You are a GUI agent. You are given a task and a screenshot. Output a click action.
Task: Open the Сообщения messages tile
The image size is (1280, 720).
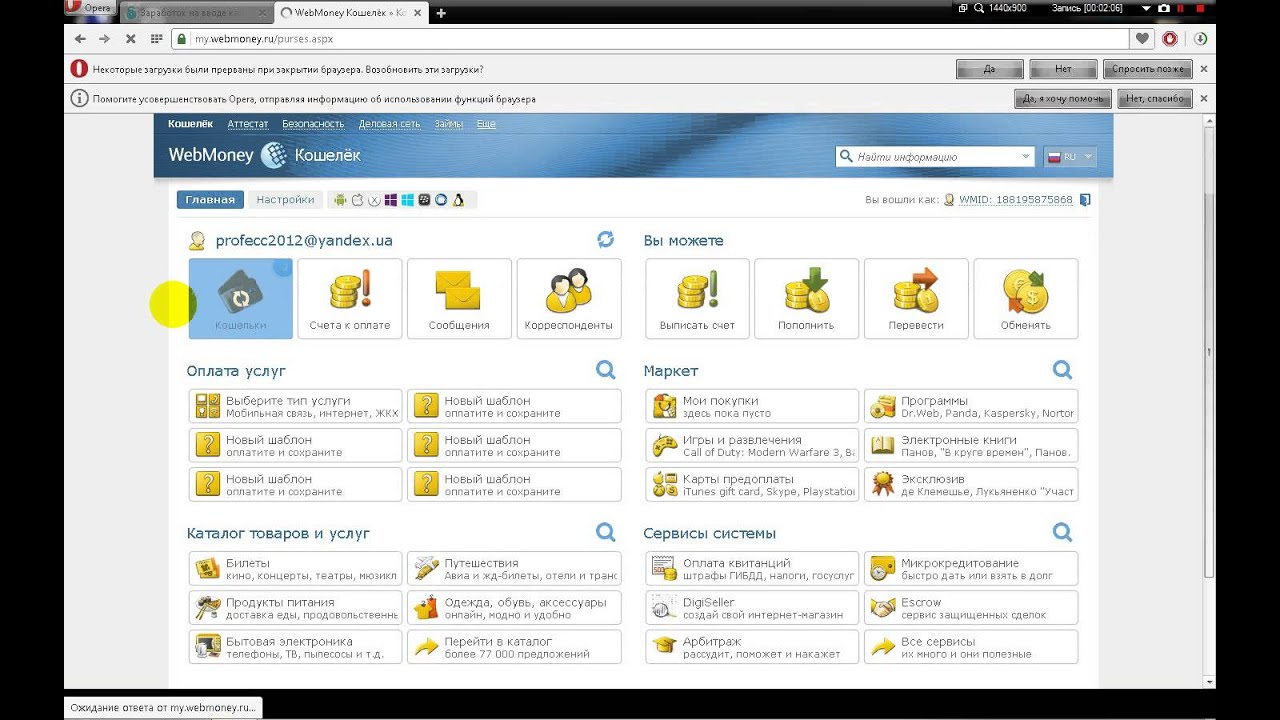tap(459, 298)
